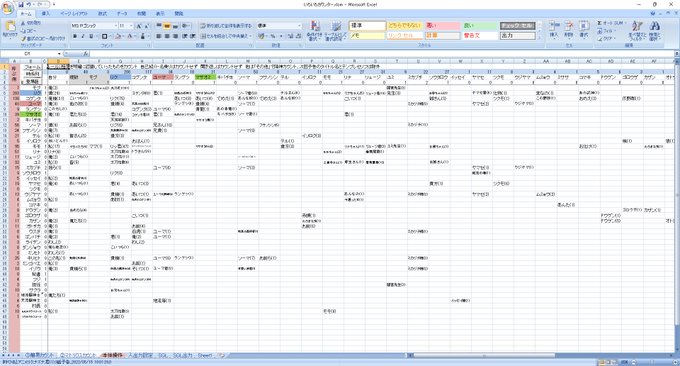Apply the 良い green cell style
The height and width of the screenshot is (366, 680).
coord(480,26)
